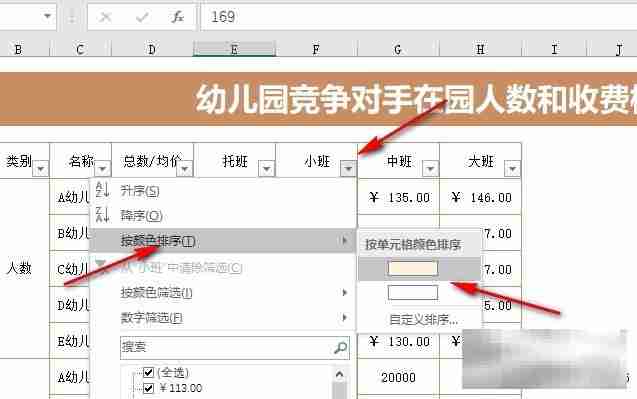Screen dimensions: 637x399
Task: Select cell ¥130.00 in 中班 column
Action: (x=399, y=342)
